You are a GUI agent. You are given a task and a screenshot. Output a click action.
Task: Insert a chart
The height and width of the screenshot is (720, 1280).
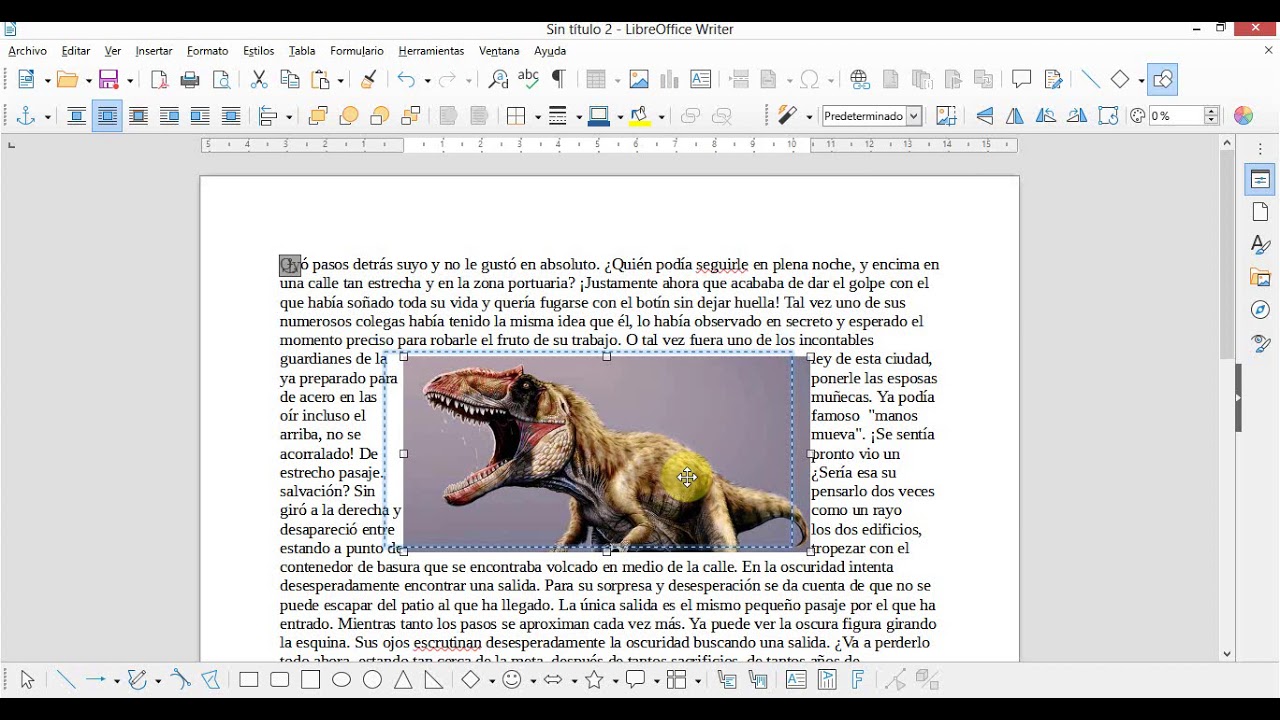pyautogui.click(x=669, y=80)
